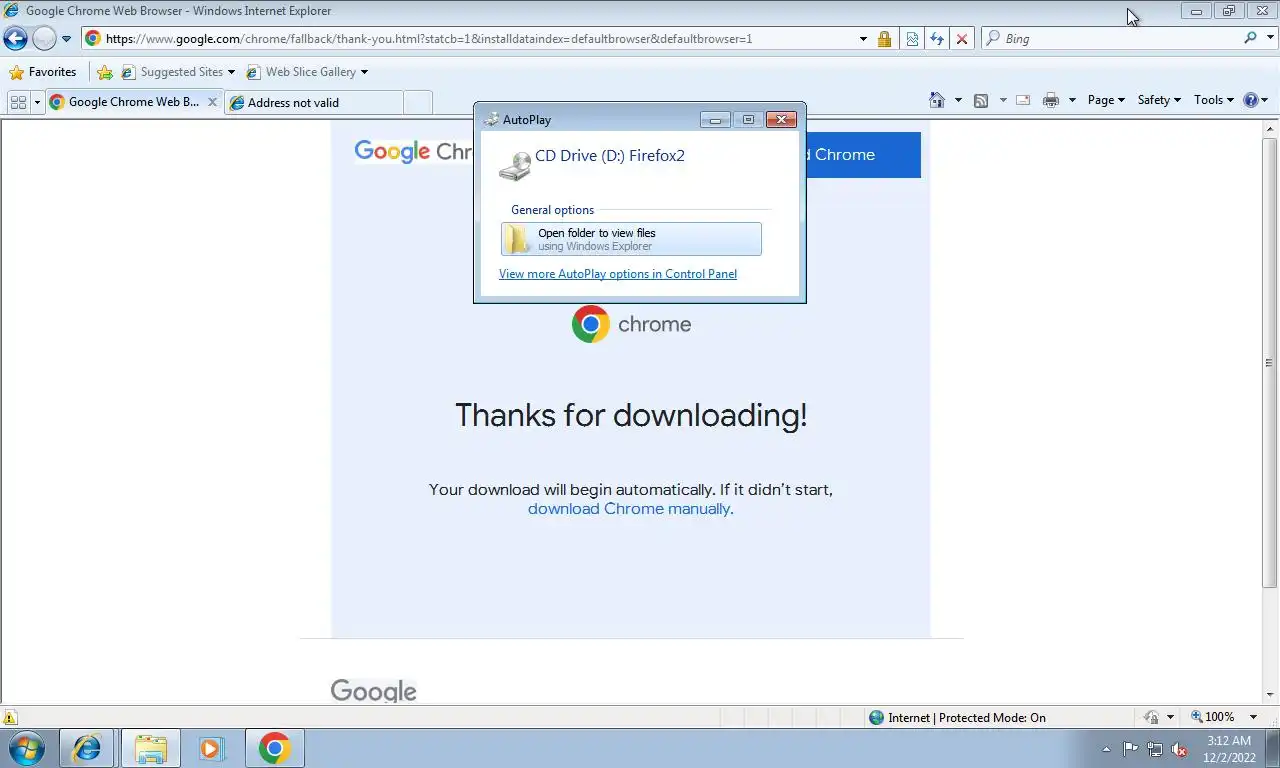
Task: Open the clock showing 3:12 AM
Action: pyautogui.click(x=1229, y=749)
